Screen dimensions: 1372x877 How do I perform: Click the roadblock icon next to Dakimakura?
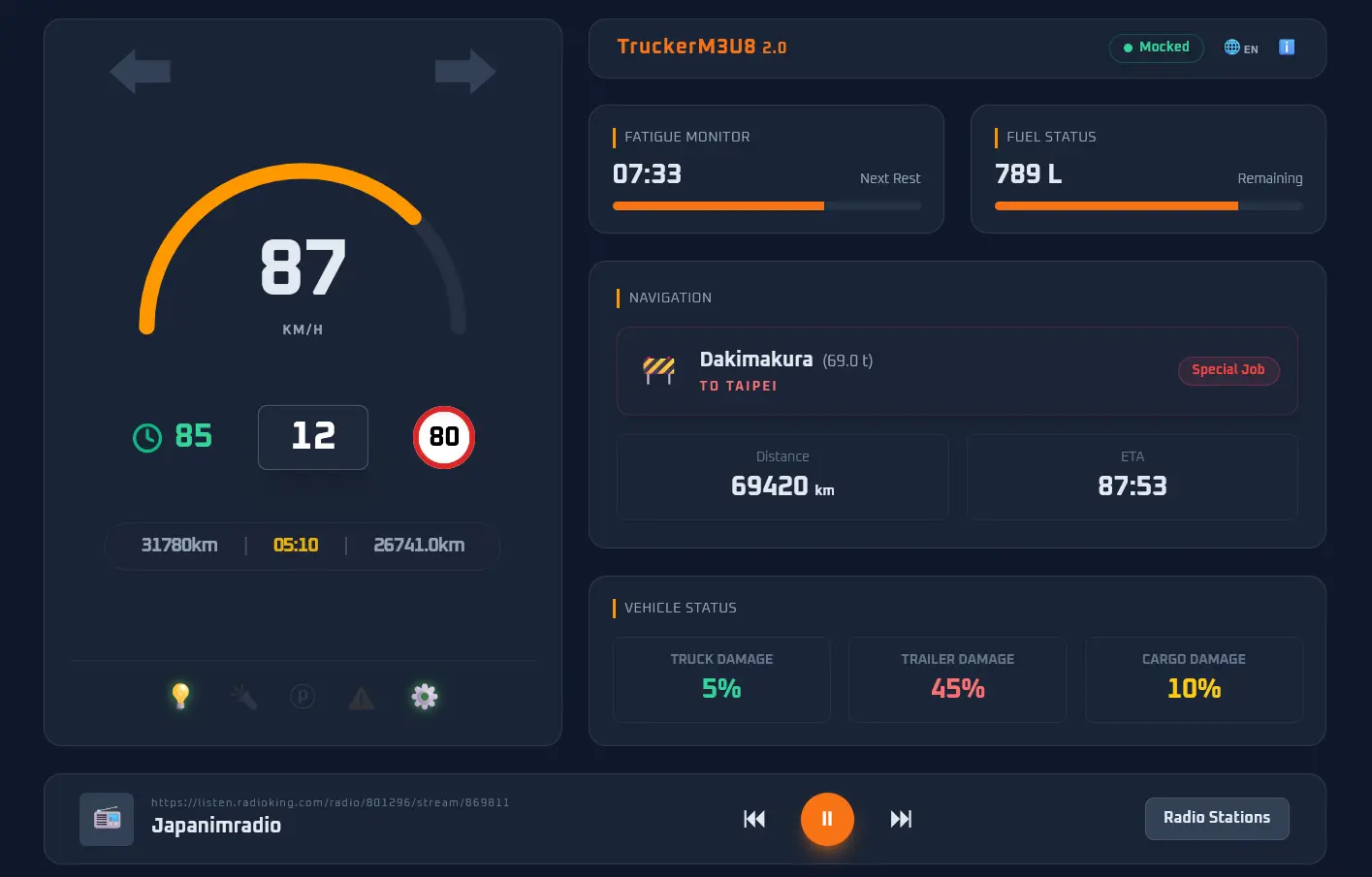(x=658, y=370)
